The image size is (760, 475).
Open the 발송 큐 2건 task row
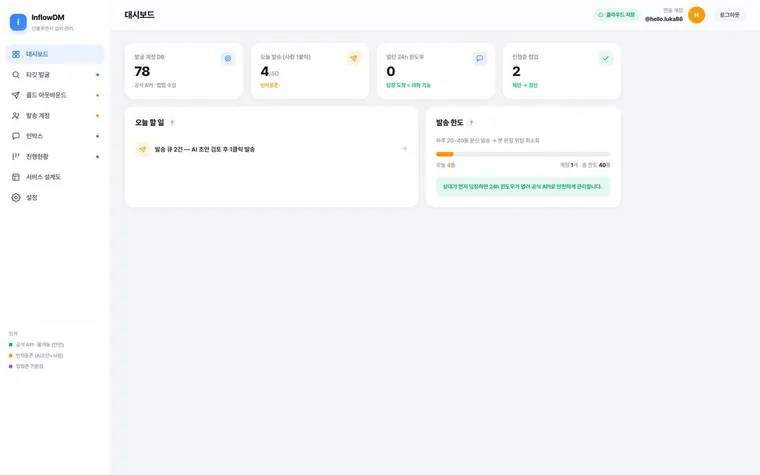pos(271,149)
